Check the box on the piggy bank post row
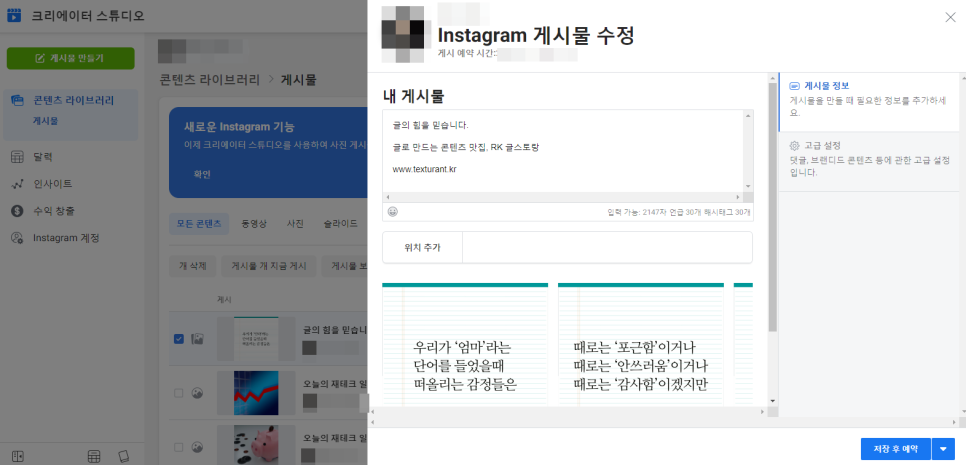The image size is (966, 465). pyautogui.click(x=179, y=447)
